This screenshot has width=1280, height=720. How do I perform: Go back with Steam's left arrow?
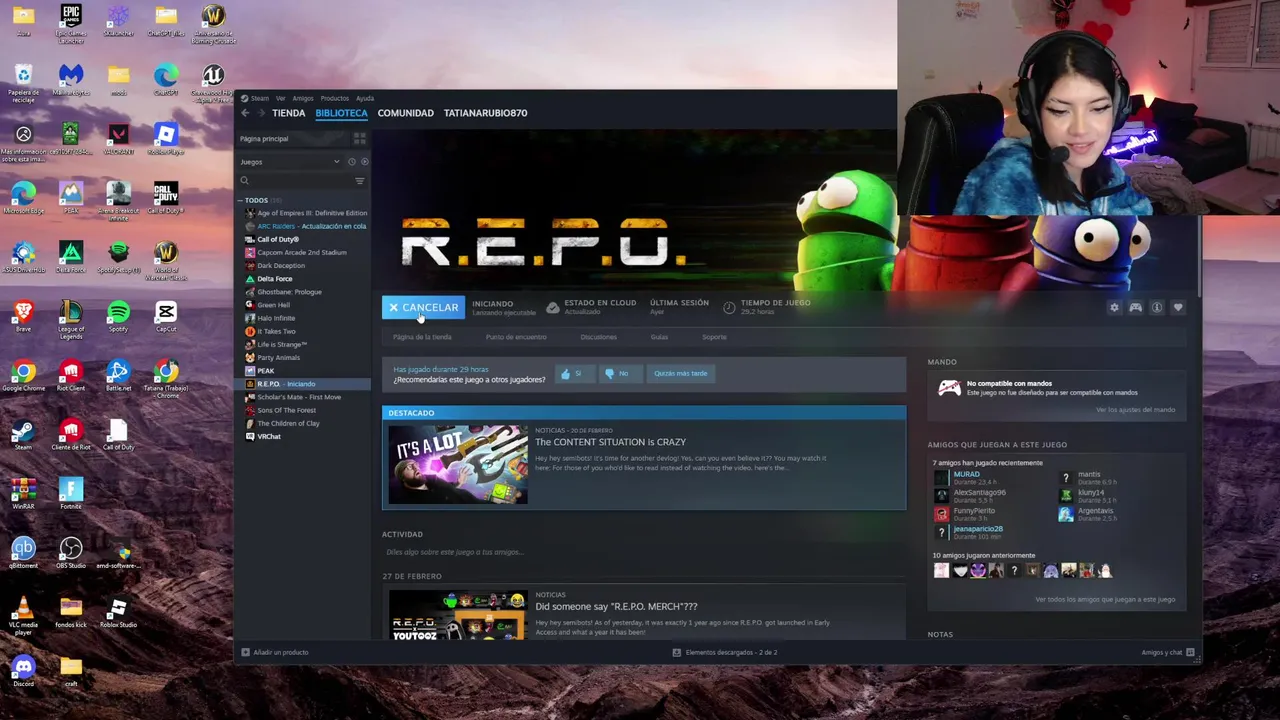[x=245, y=113]
